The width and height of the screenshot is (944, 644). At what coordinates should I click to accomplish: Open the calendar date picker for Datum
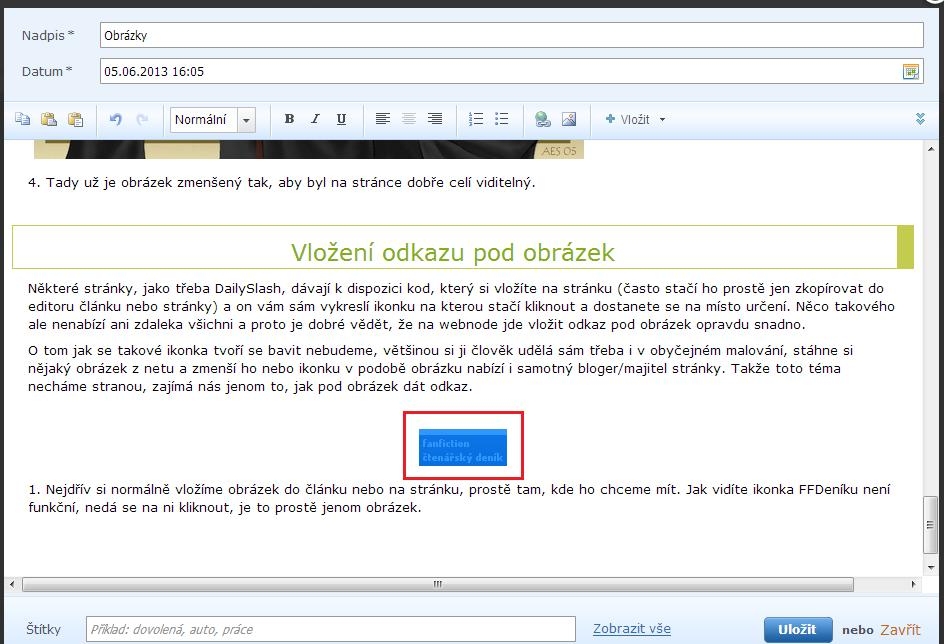[910, 71]
